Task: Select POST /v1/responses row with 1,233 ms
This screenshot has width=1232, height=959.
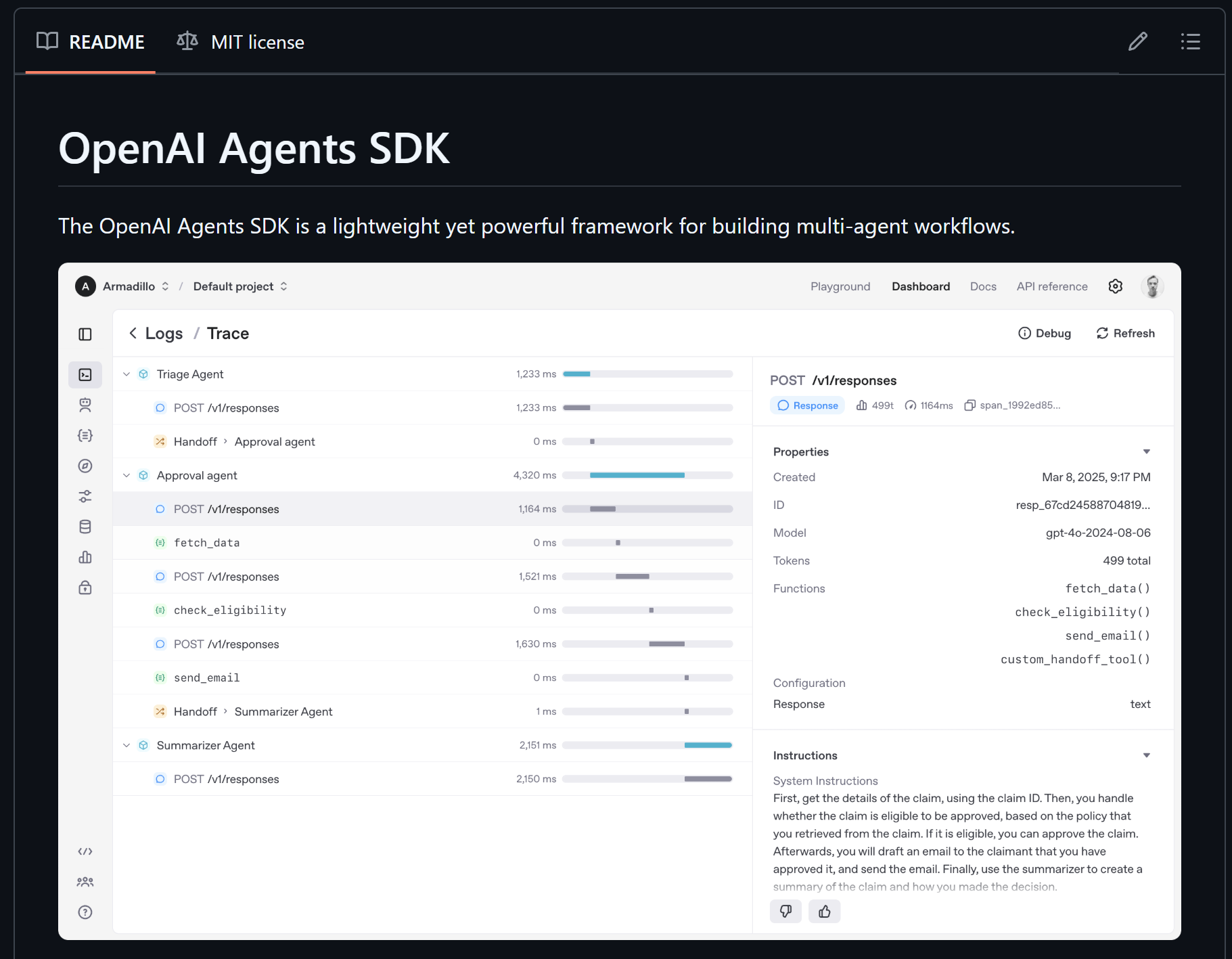Action: coord(432,408)
